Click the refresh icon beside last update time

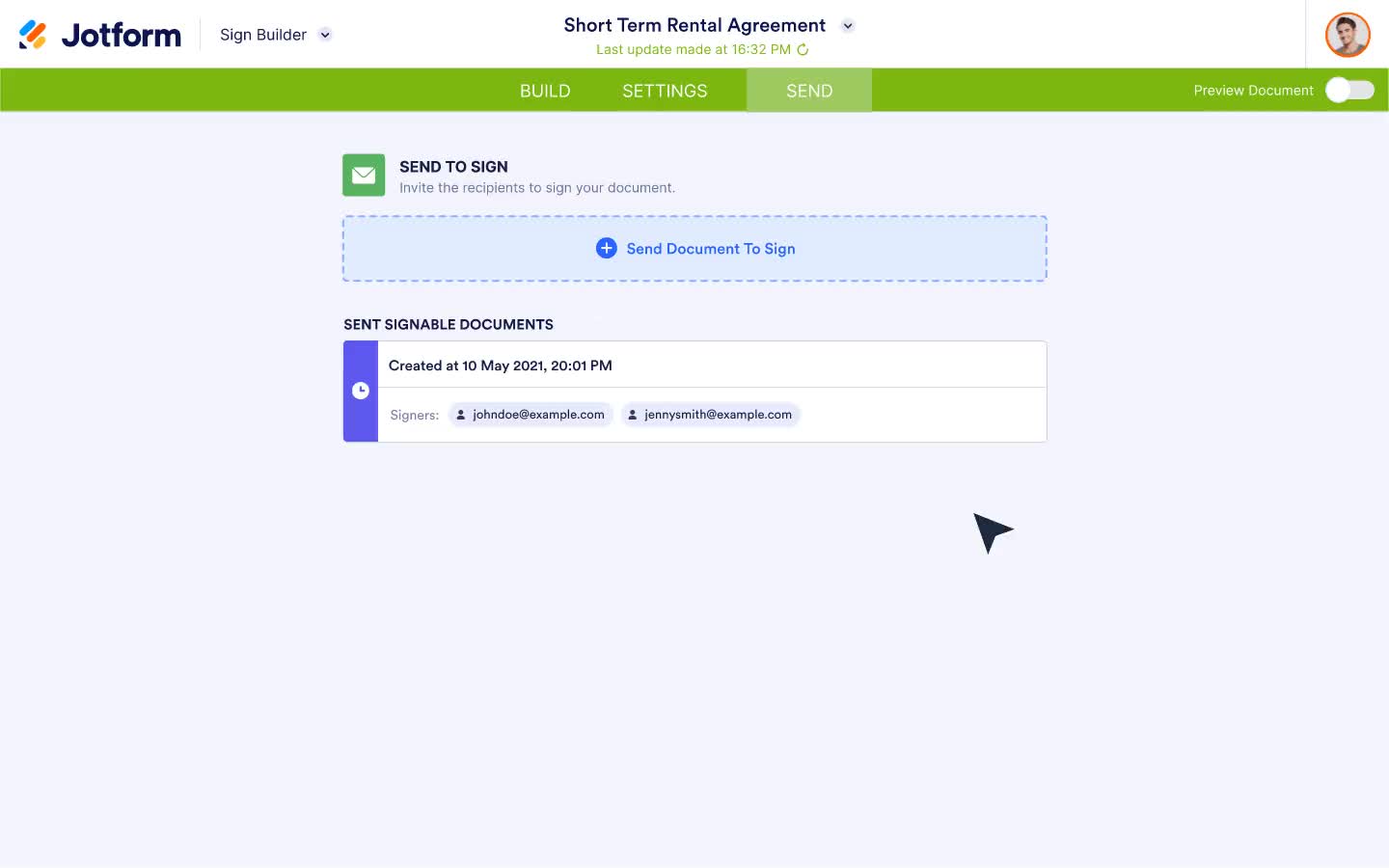tap(803, 49)
